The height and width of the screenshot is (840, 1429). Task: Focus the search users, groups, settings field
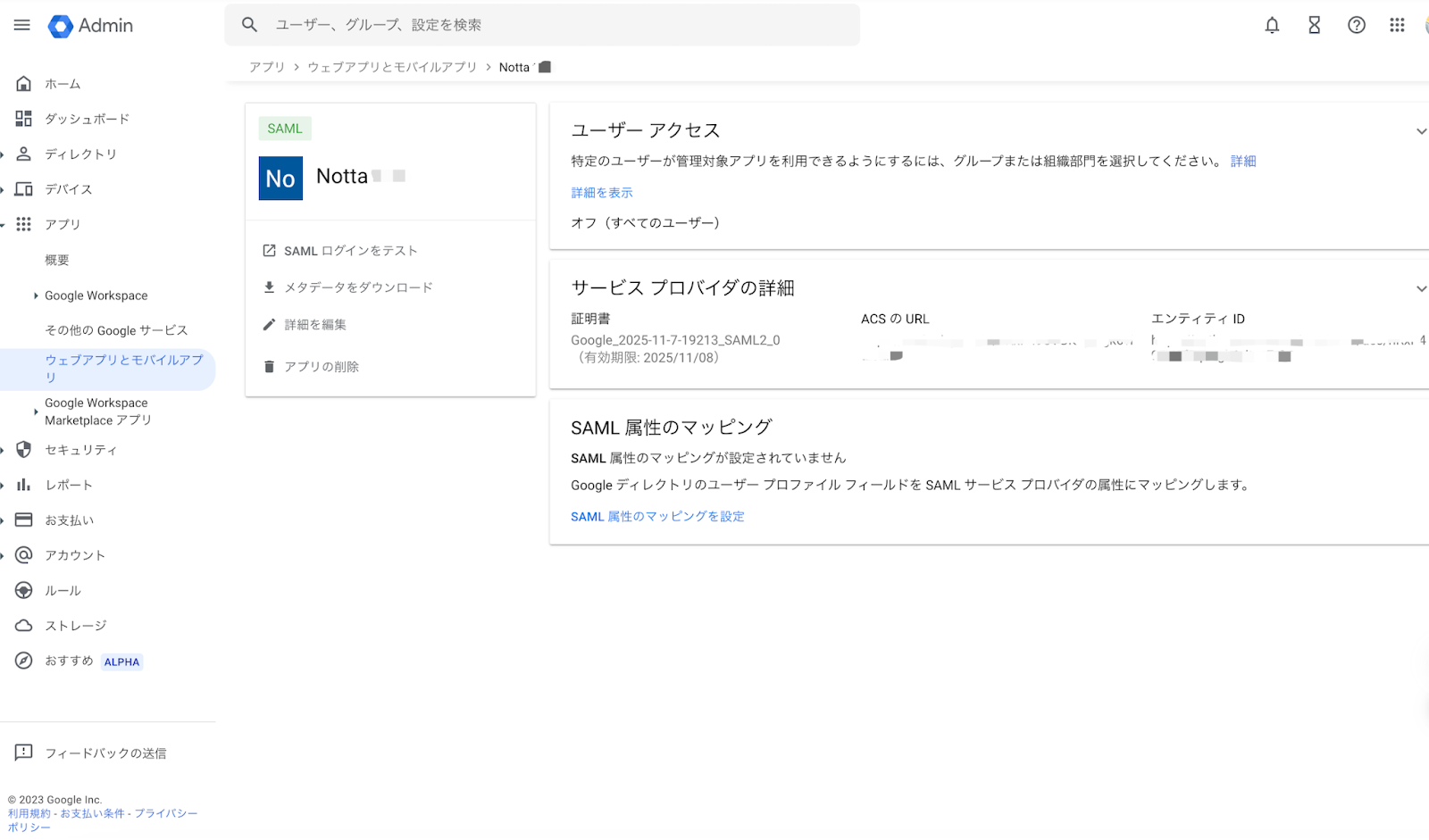pyautogui.click(x=542, y=25)
